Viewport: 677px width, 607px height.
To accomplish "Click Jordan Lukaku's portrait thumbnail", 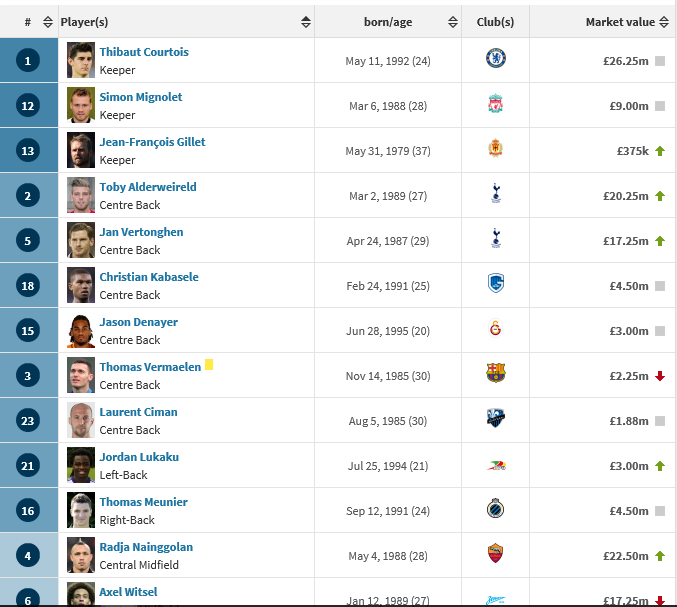I will point(81,465).
